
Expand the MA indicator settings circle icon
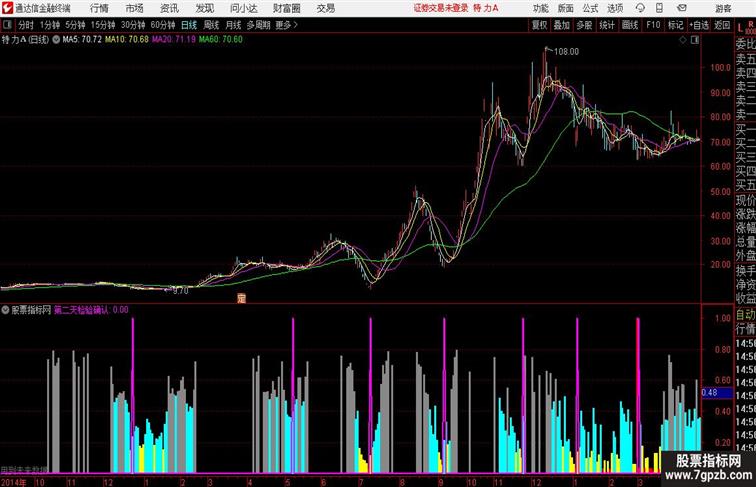56,40
